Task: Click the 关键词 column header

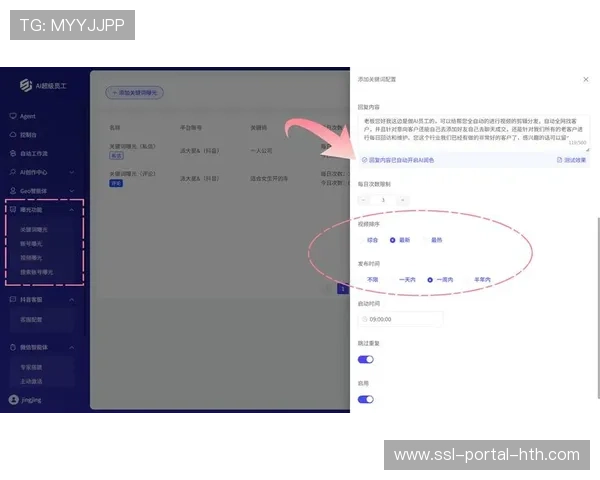Action: click(x=259, y=127)
